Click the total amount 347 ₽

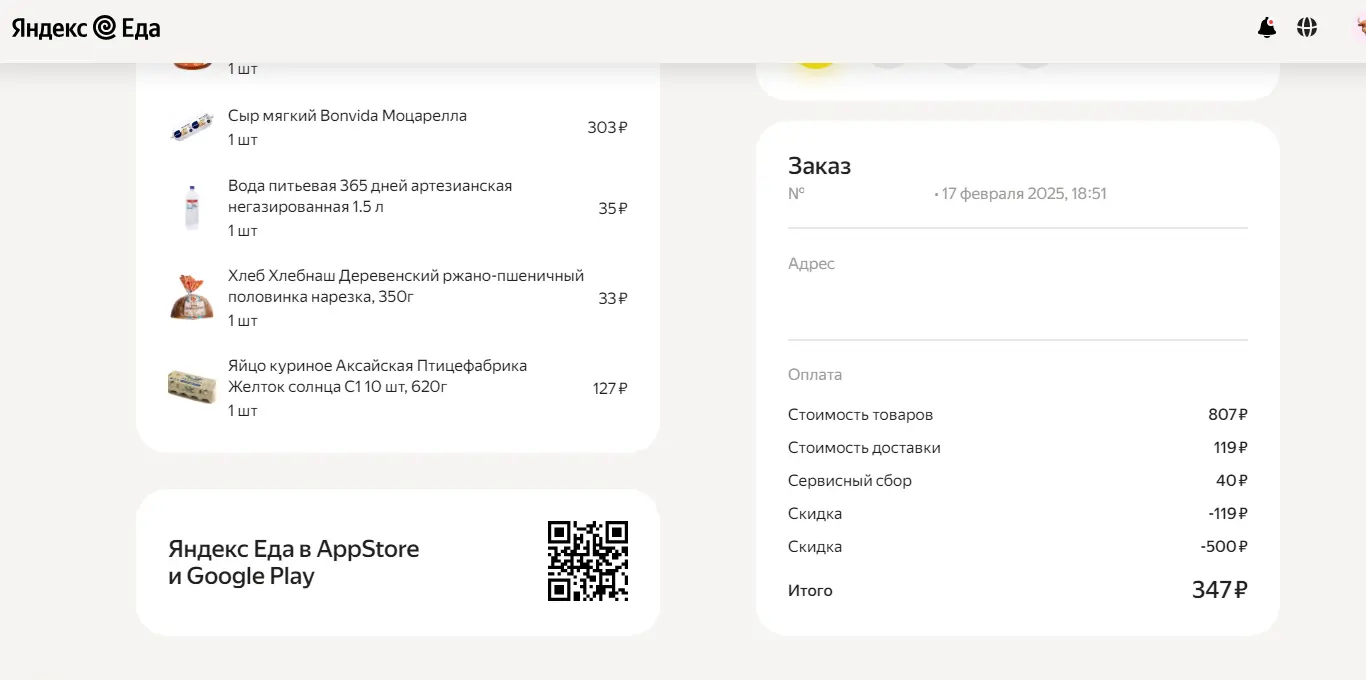coord(1219,590)
